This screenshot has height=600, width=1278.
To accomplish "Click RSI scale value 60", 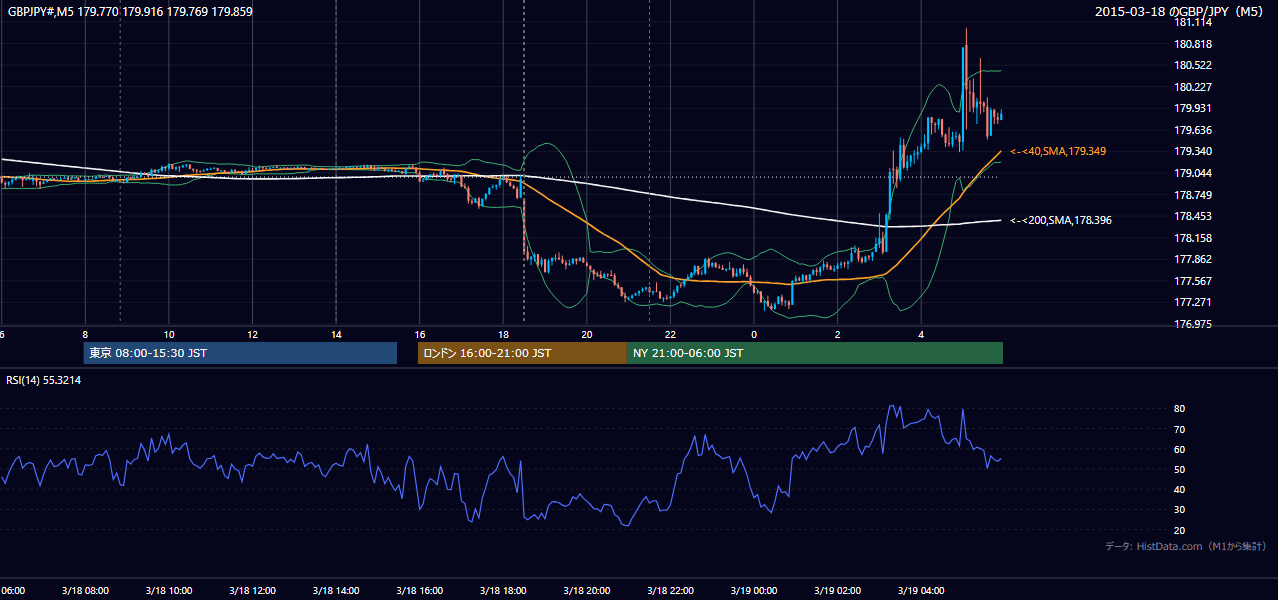I will (x=1180, y=449).
